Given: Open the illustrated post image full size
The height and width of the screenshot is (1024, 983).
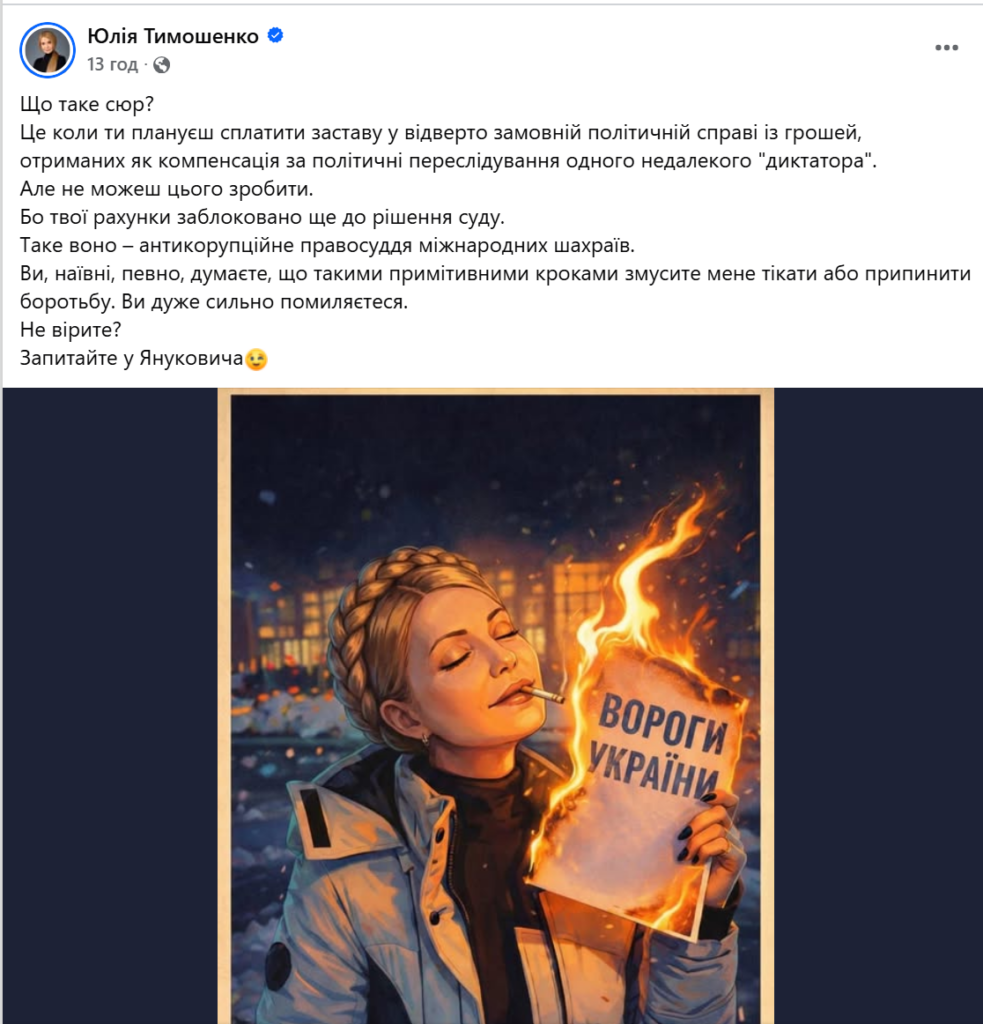Looking at the screenshot, I should [x=496, y=706].
